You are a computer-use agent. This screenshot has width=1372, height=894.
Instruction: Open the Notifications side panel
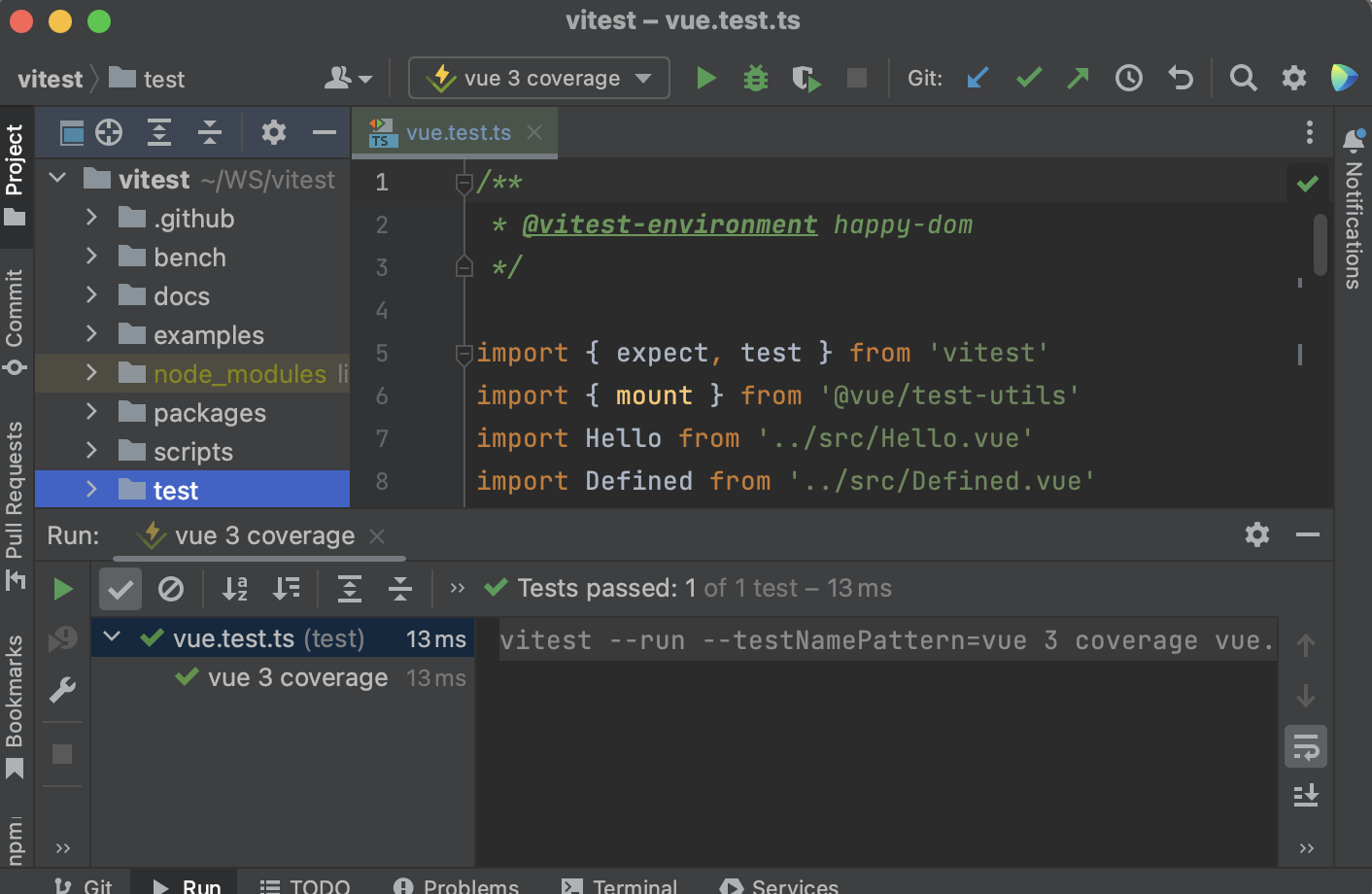pyautogui.click(x=1354, y=208)
